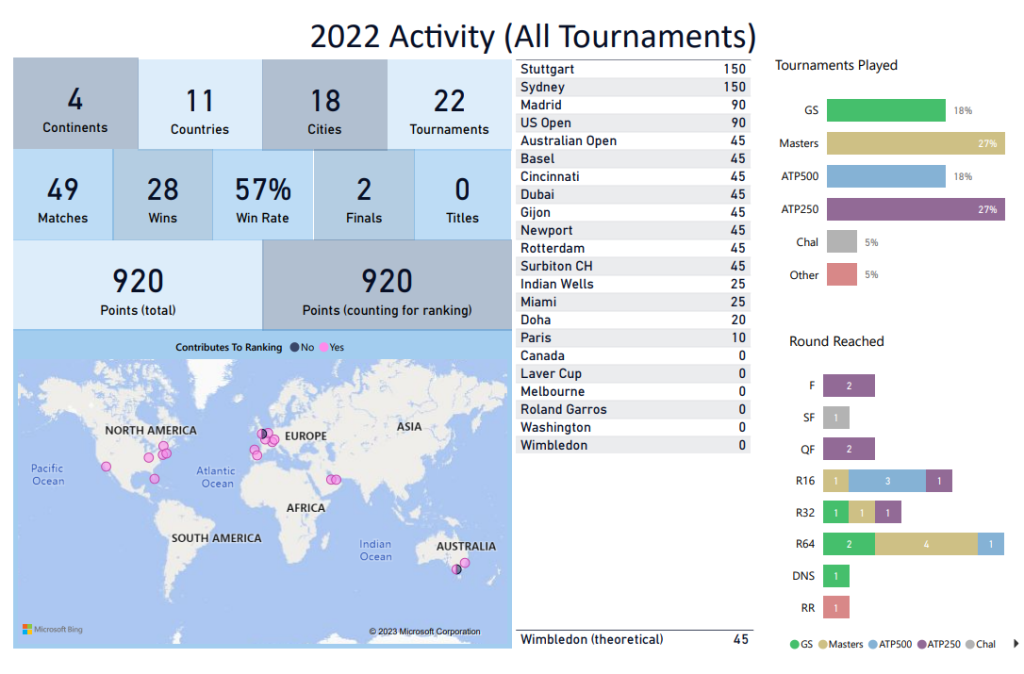Expand legend with the right arrow after Chal

pos(1017,644)
